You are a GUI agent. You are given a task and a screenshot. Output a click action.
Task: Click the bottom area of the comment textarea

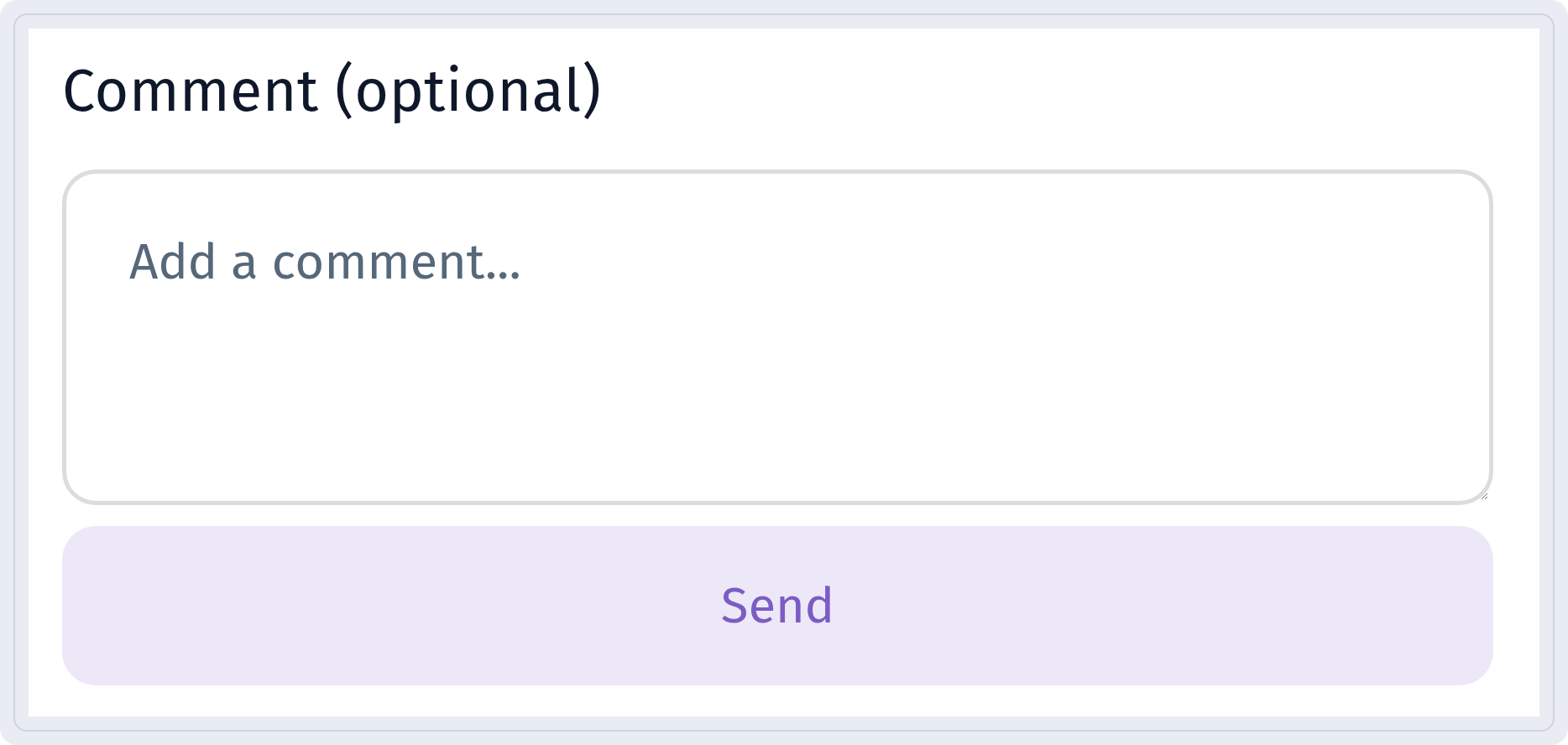point(777,461)
